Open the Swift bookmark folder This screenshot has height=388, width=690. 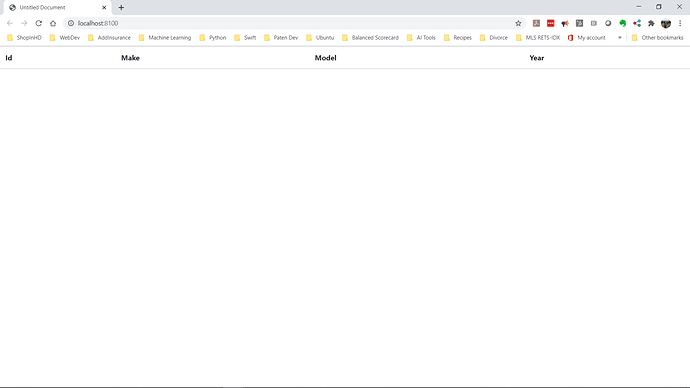(245, 38)
